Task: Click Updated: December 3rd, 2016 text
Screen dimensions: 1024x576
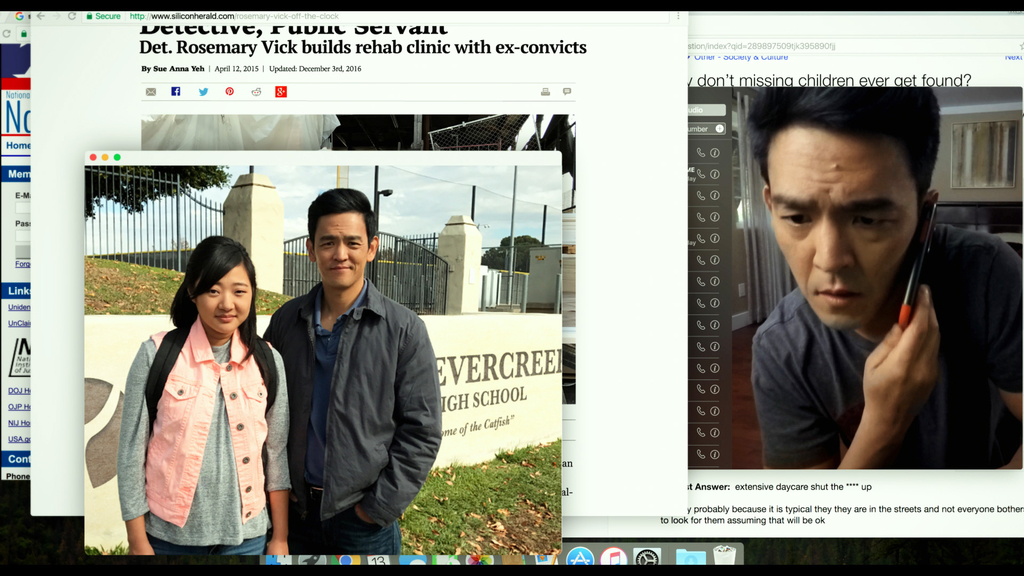Action: (315, 69)
